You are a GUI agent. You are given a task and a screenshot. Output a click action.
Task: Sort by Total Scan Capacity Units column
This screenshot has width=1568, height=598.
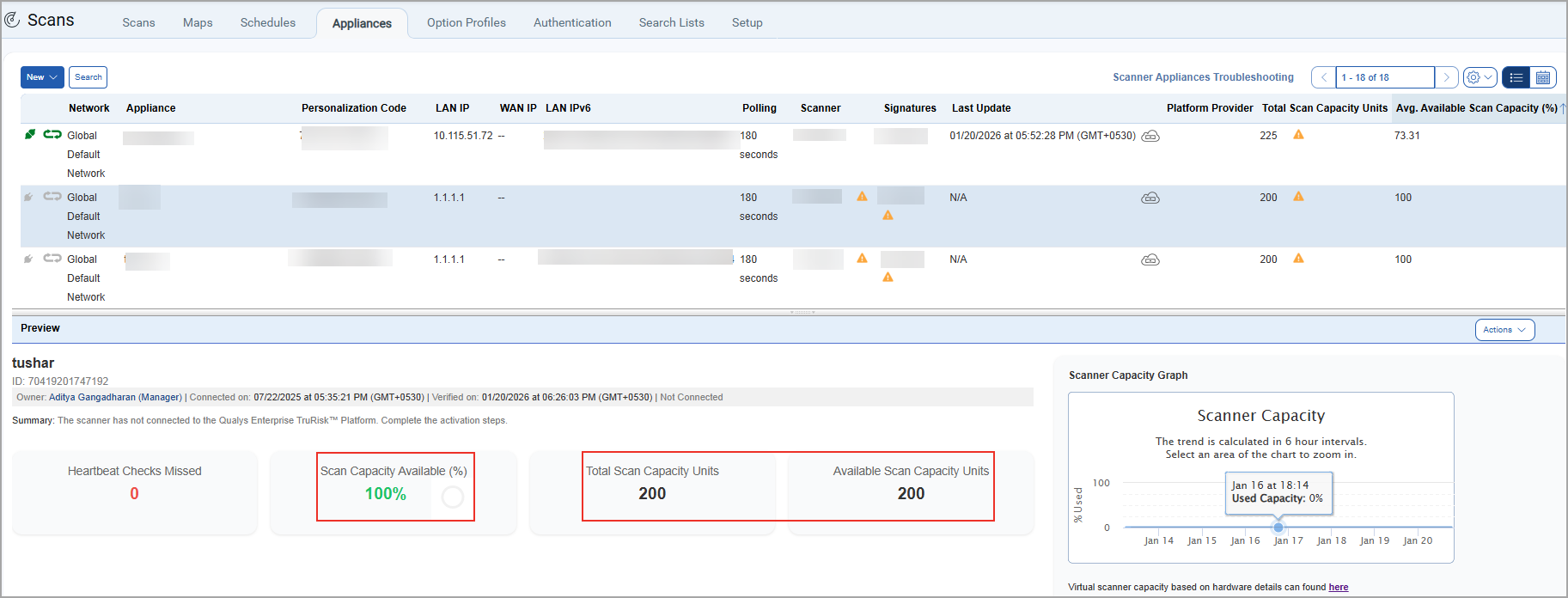tap(1325, 108)
